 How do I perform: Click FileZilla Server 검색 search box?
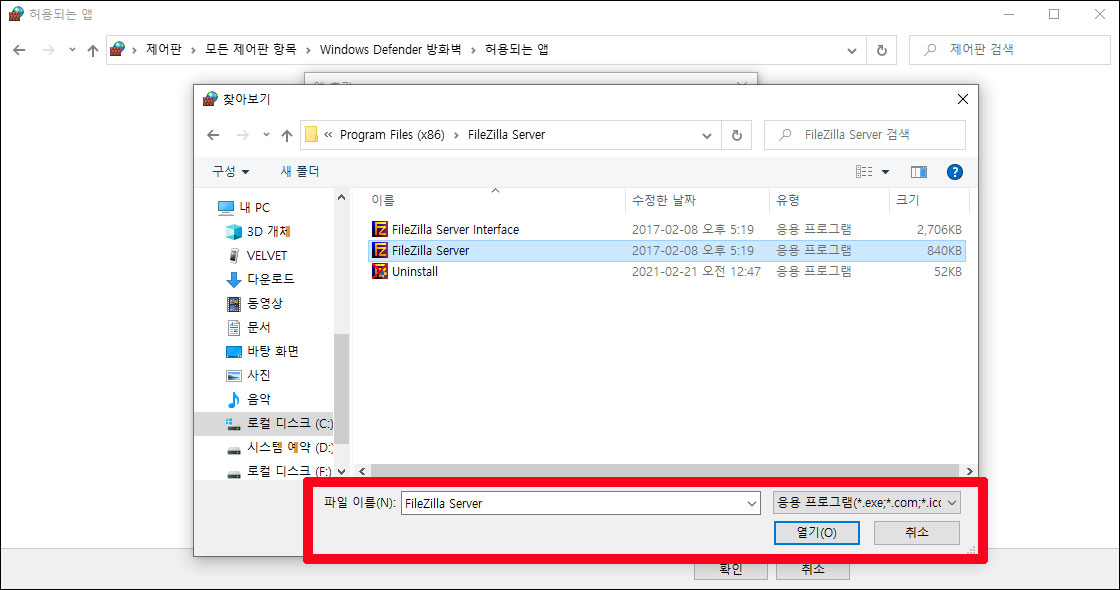pos(865,135)
